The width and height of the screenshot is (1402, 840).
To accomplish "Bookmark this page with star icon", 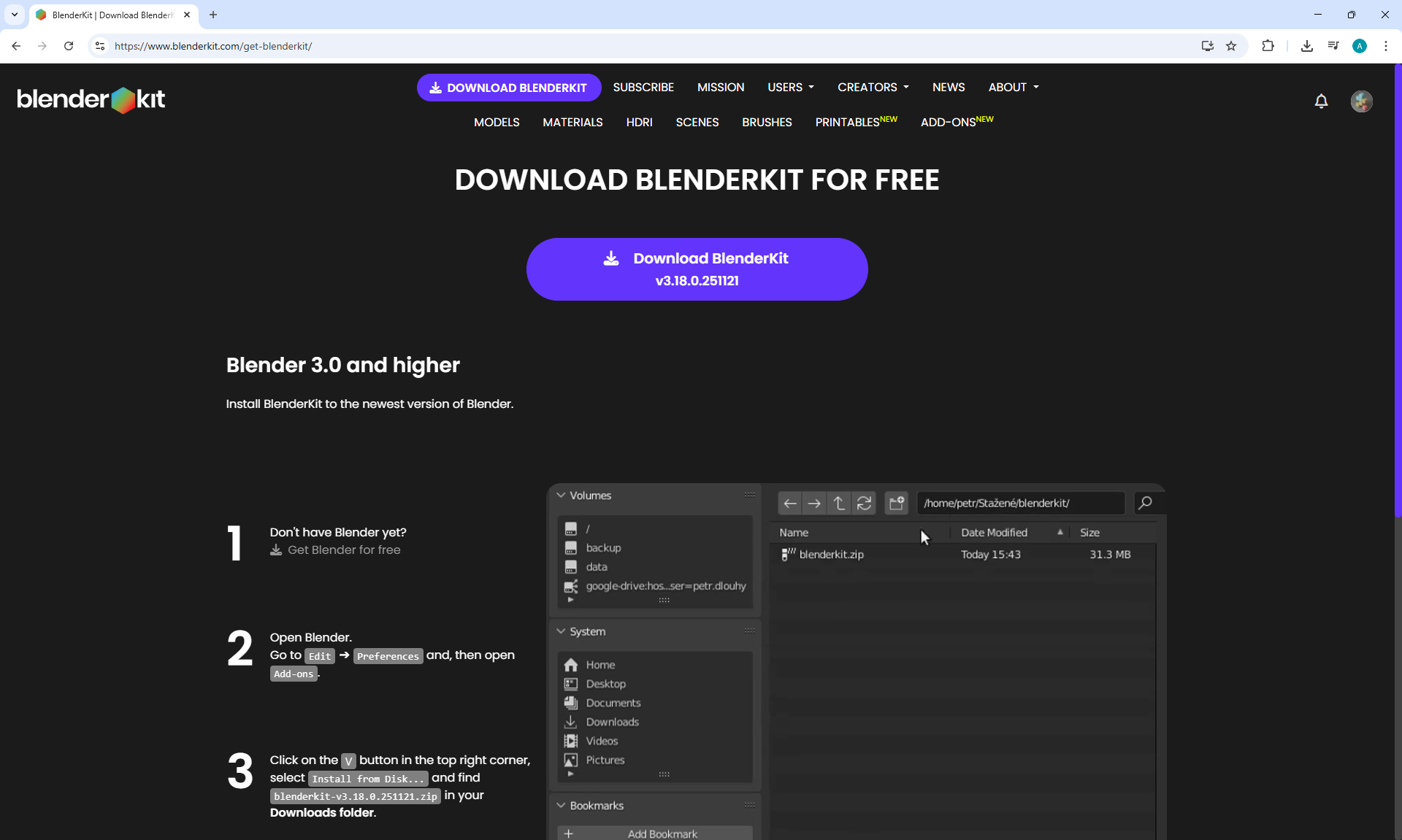I will tap(1231, 46).
